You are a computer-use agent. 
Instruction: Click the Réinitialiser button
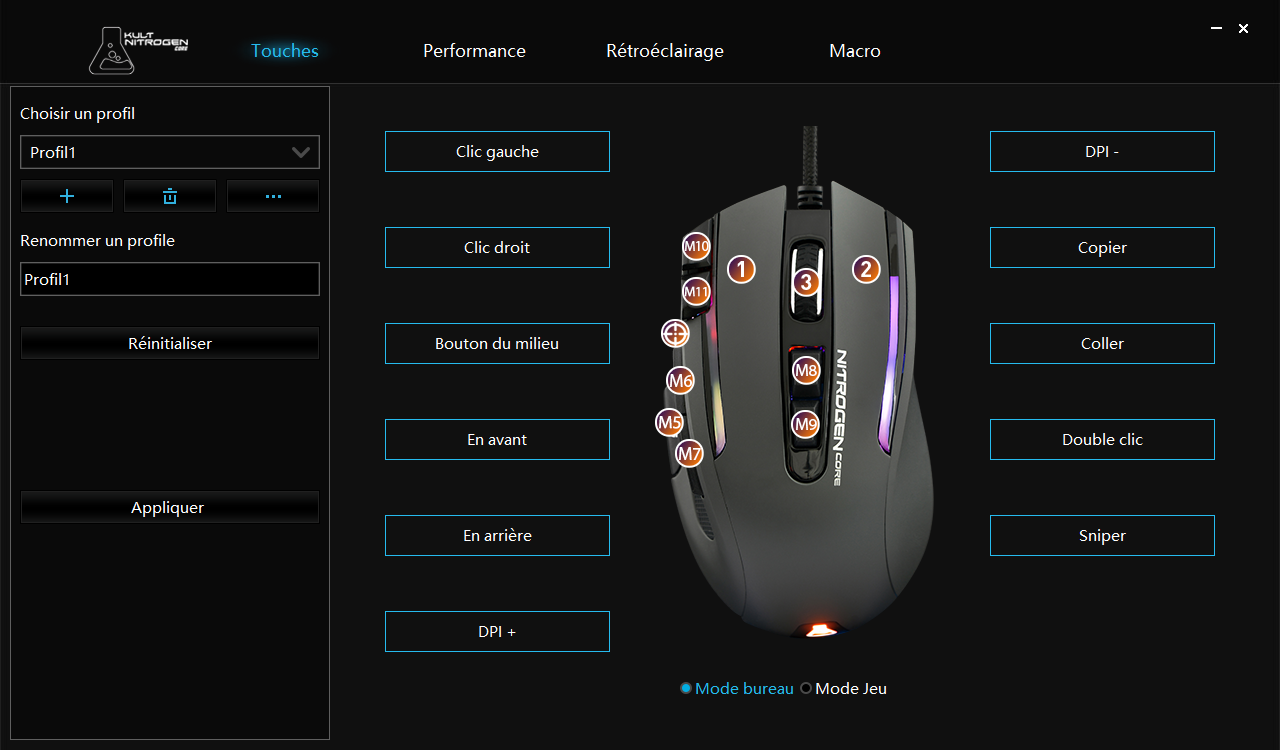[x=170, y=343]
